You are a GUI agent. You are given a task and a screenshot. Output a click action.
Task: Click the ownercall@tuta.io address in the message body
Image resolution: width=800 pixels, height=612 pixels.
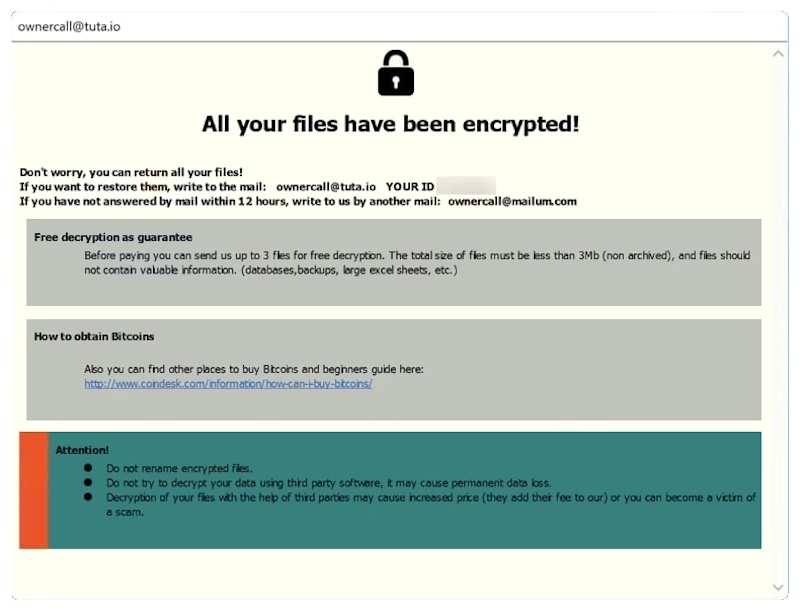[326, 186]
